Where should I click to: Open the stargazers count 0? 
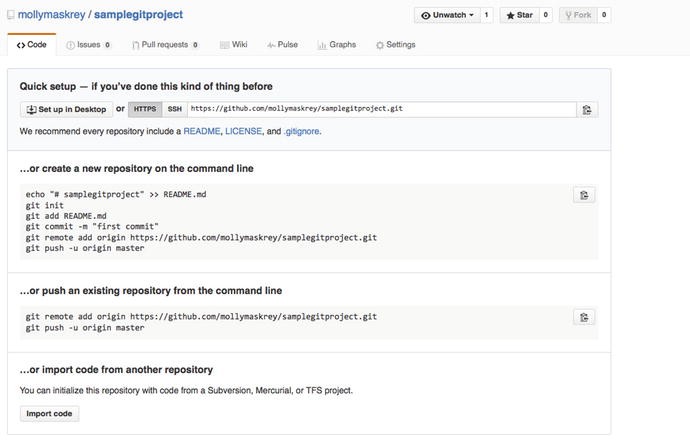pyautogui.click(x=546, y=15)
